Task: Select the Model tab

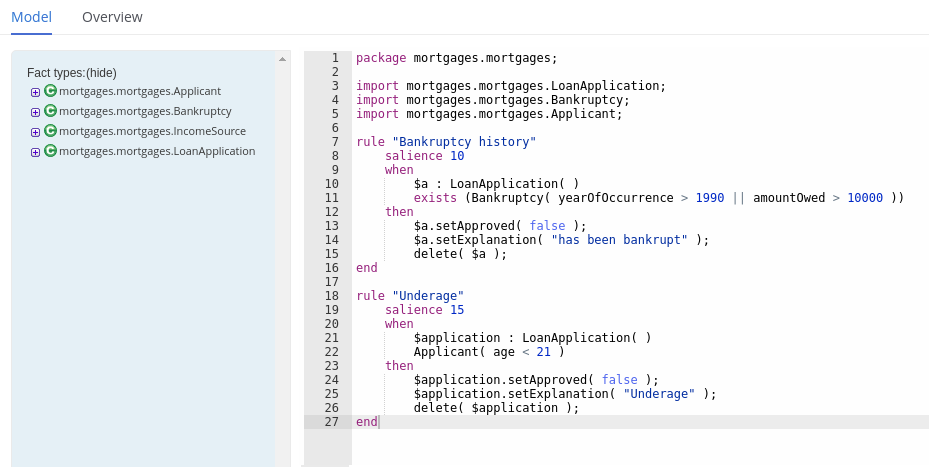Action: [31, 17]
